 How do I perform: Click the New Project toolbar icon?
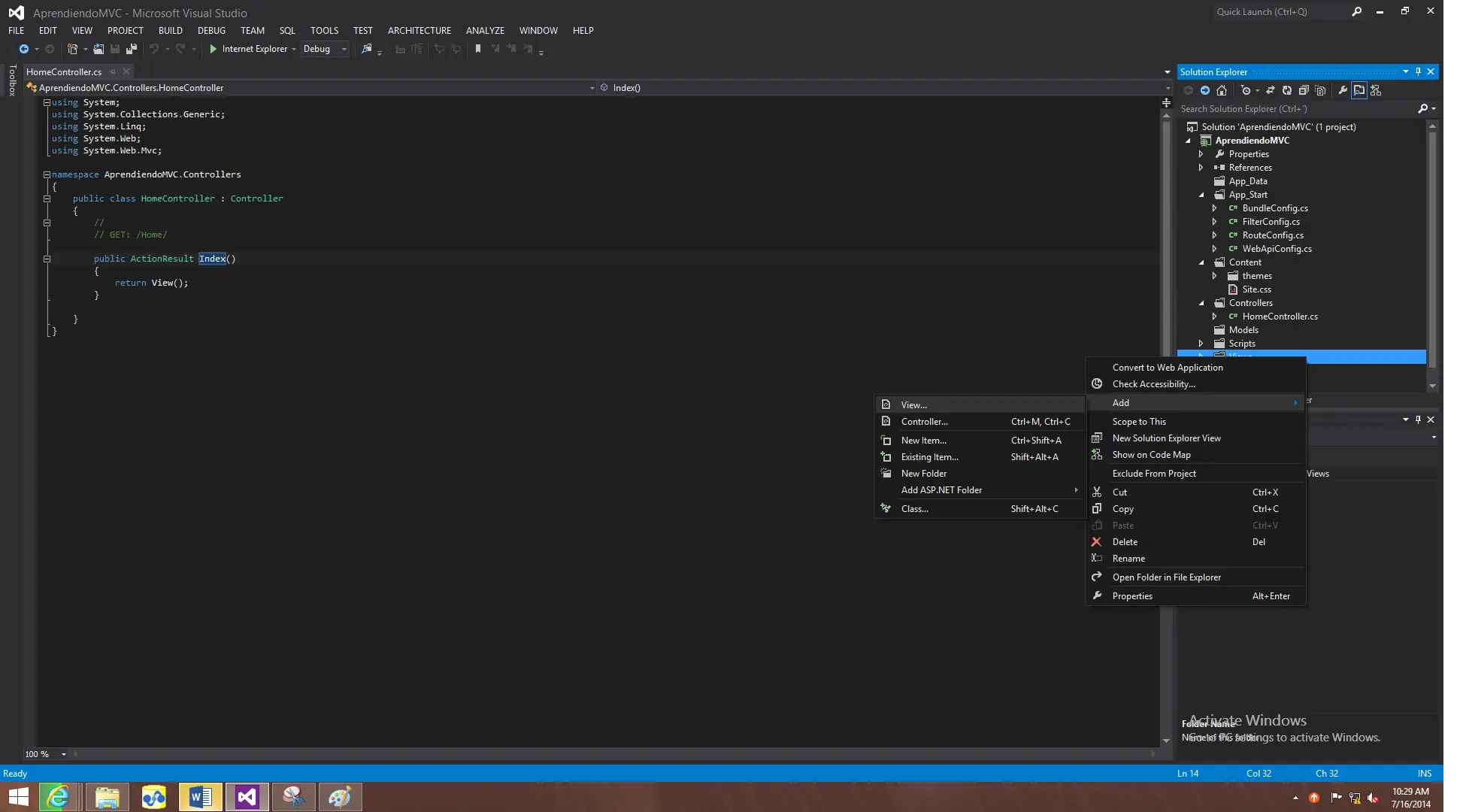(x=72, y=49)
